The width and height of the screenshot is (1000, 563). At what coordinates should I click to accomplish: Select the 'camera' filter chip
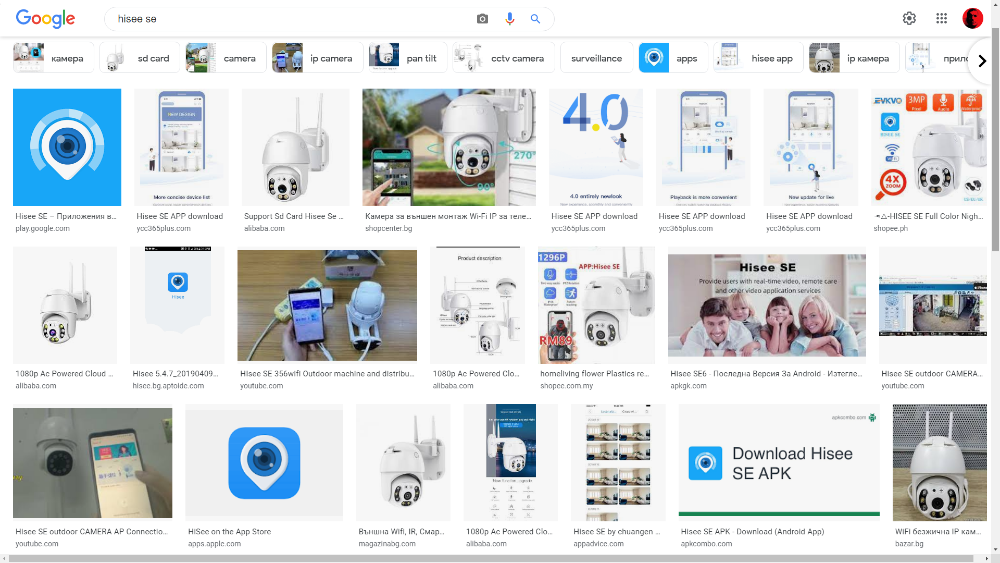(226, 58)
